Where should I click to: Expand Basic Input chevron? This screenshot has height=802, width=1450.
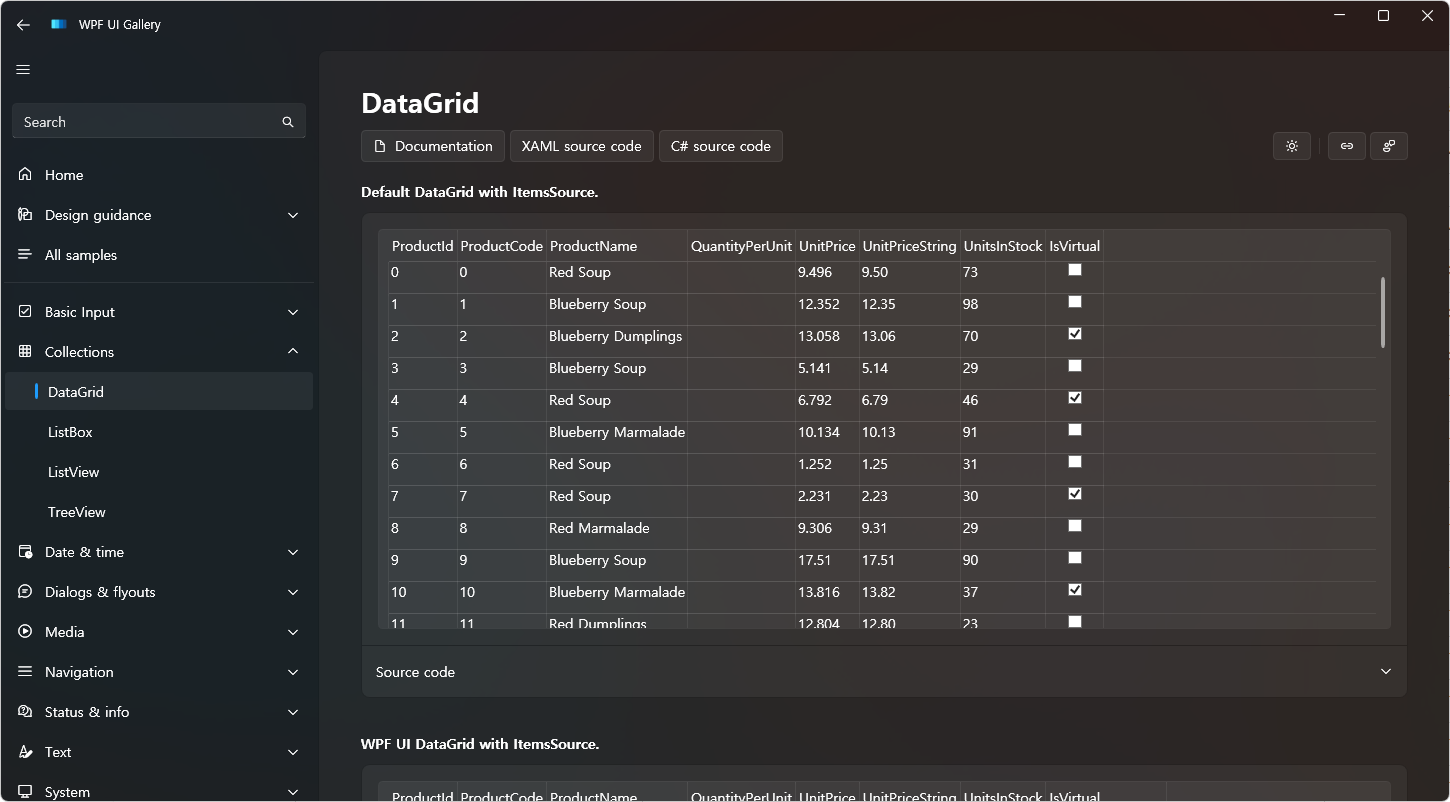[x=293, y=312]
